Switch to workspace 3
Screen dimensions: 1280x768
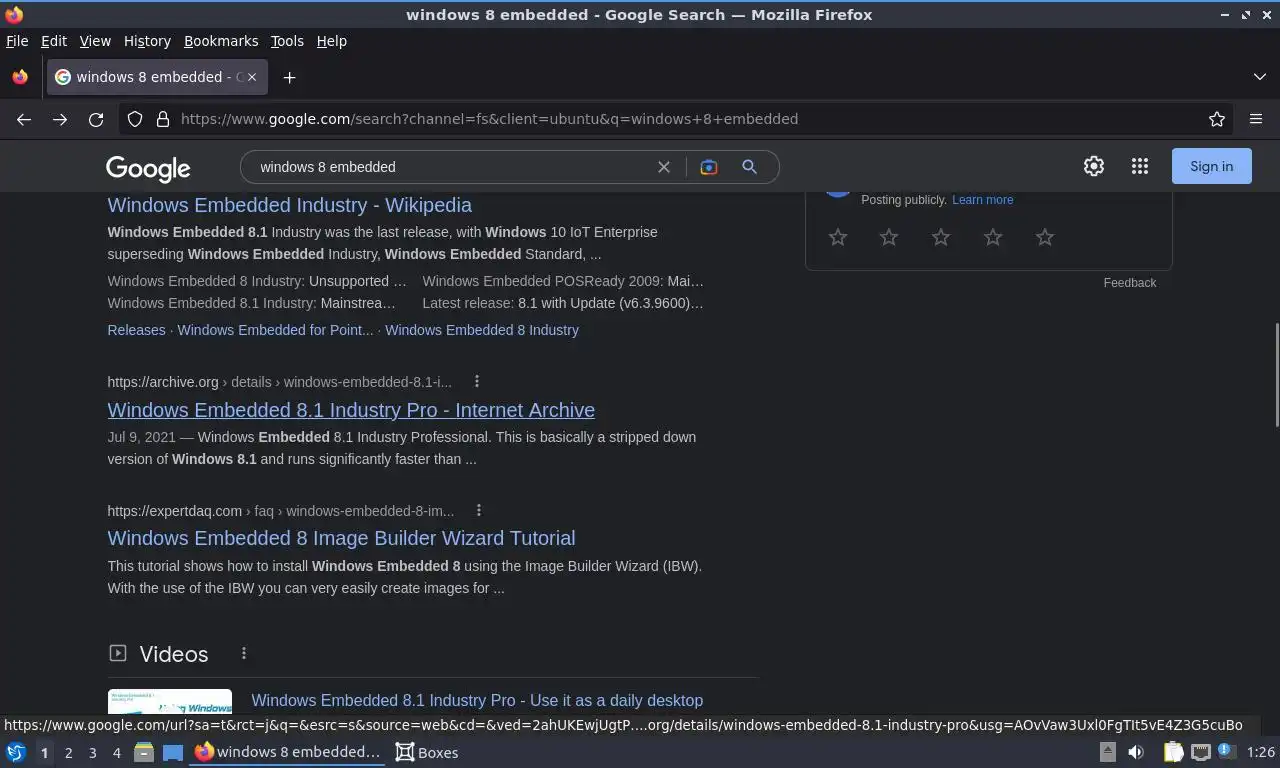pos(92,753)
